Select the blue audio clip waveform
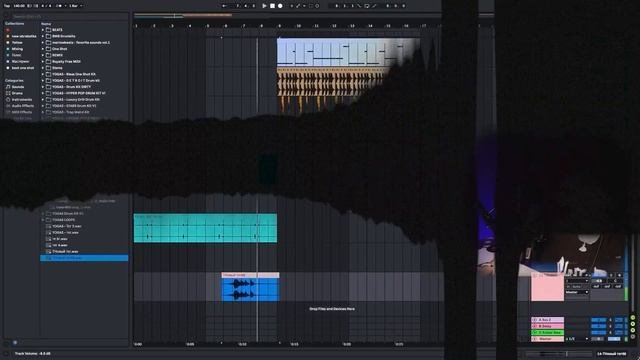Image resolution: width=640 pixels, height=360 pixels. coord(250,290)
